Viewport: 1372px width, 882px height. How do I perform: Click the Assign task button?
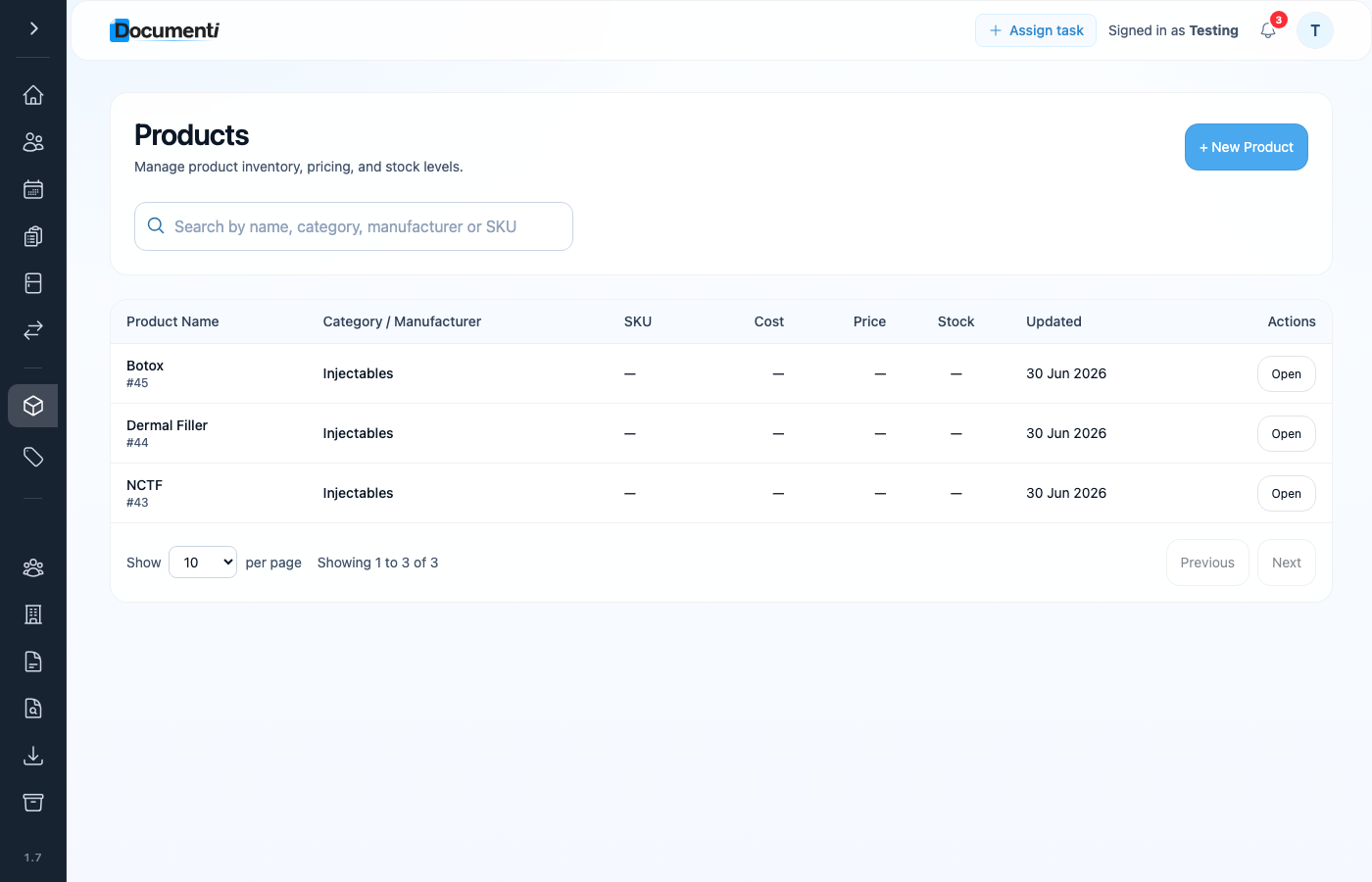point(1036,30)
